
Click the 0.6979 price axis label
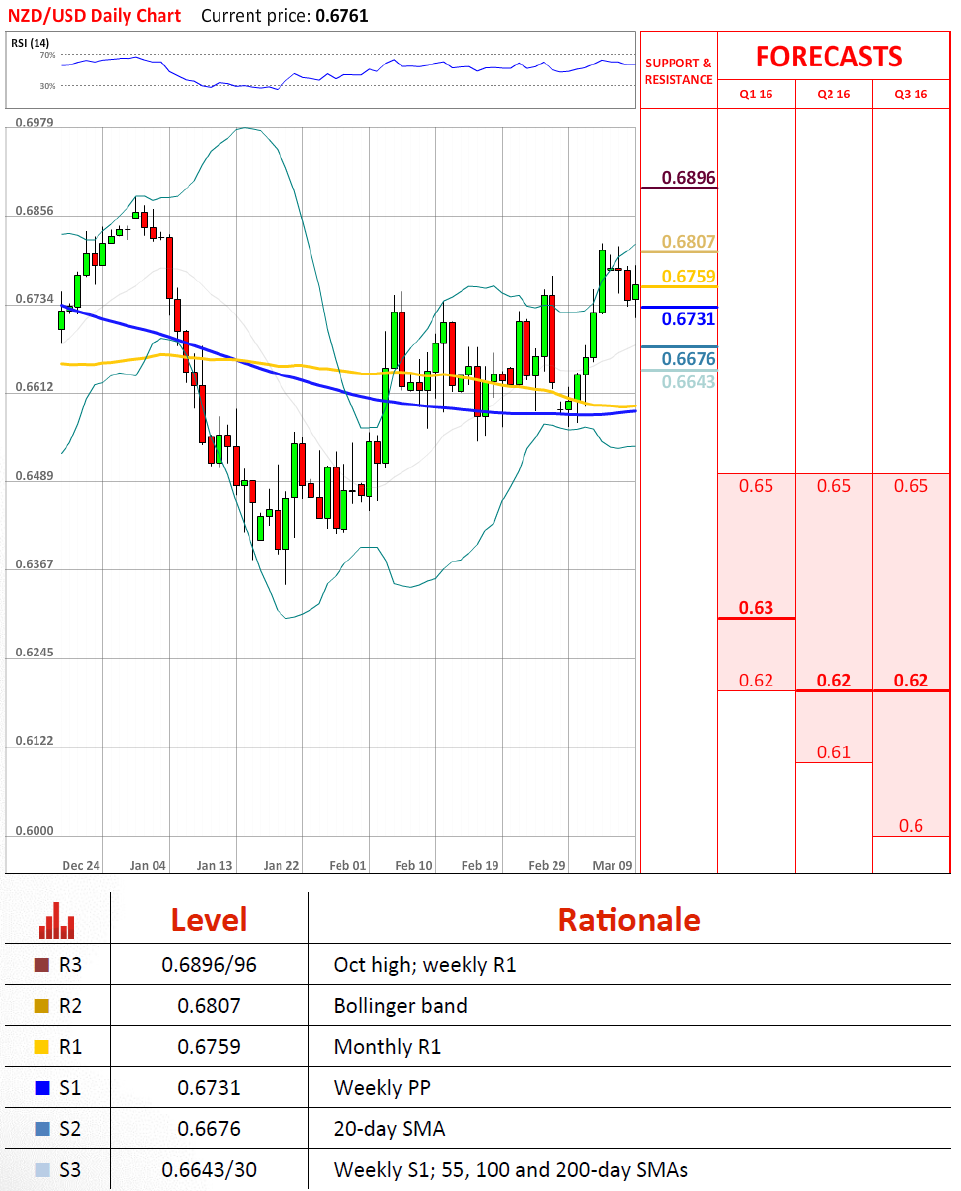pos(34,122)
